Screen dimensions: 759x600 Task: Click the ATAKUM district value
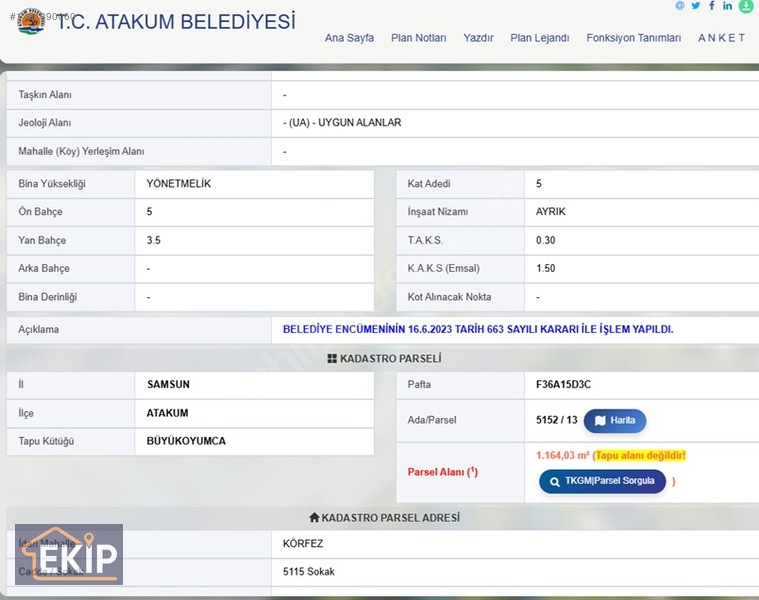167,413
